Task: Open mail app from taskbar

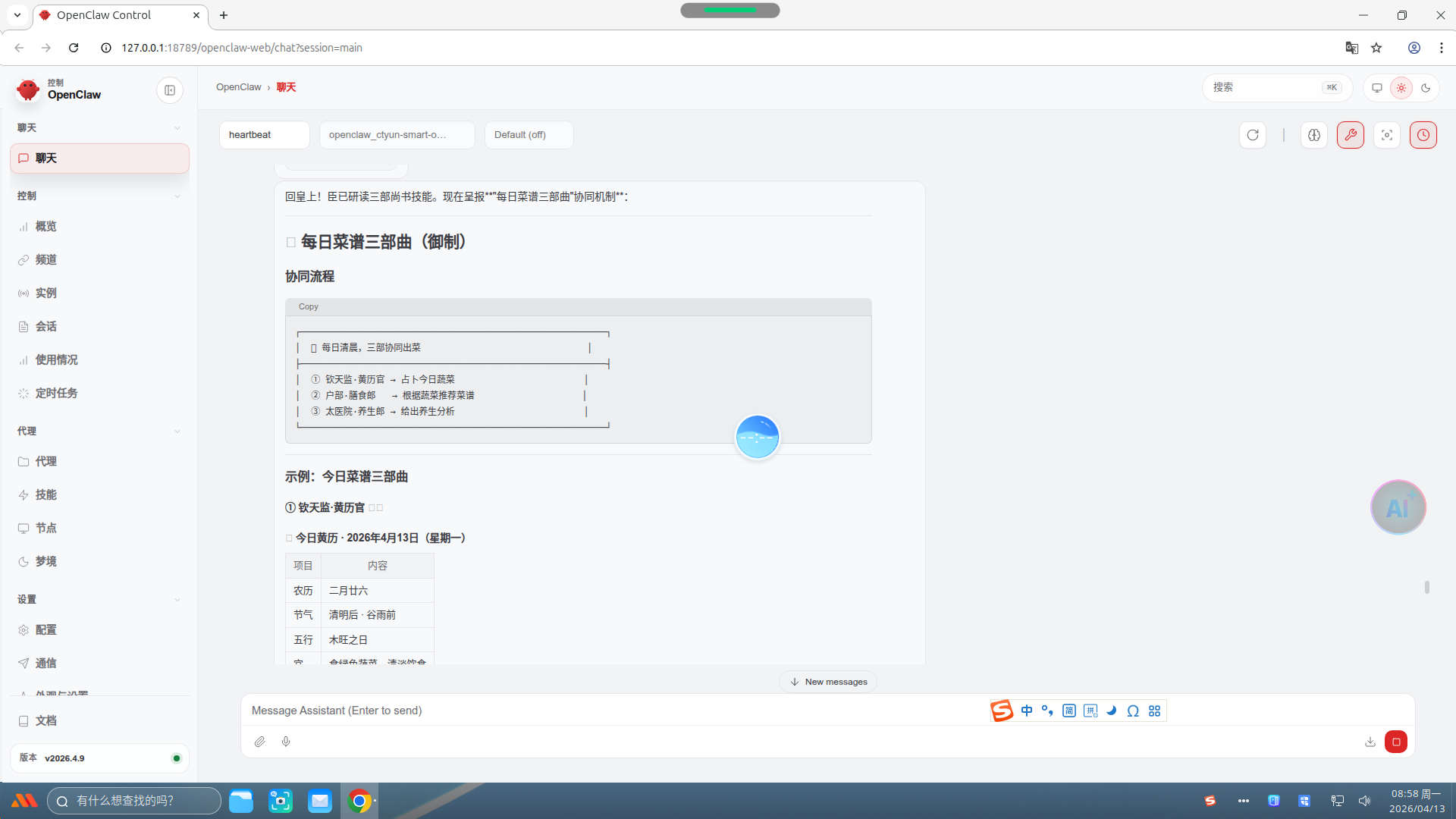Action: point(320,801)
